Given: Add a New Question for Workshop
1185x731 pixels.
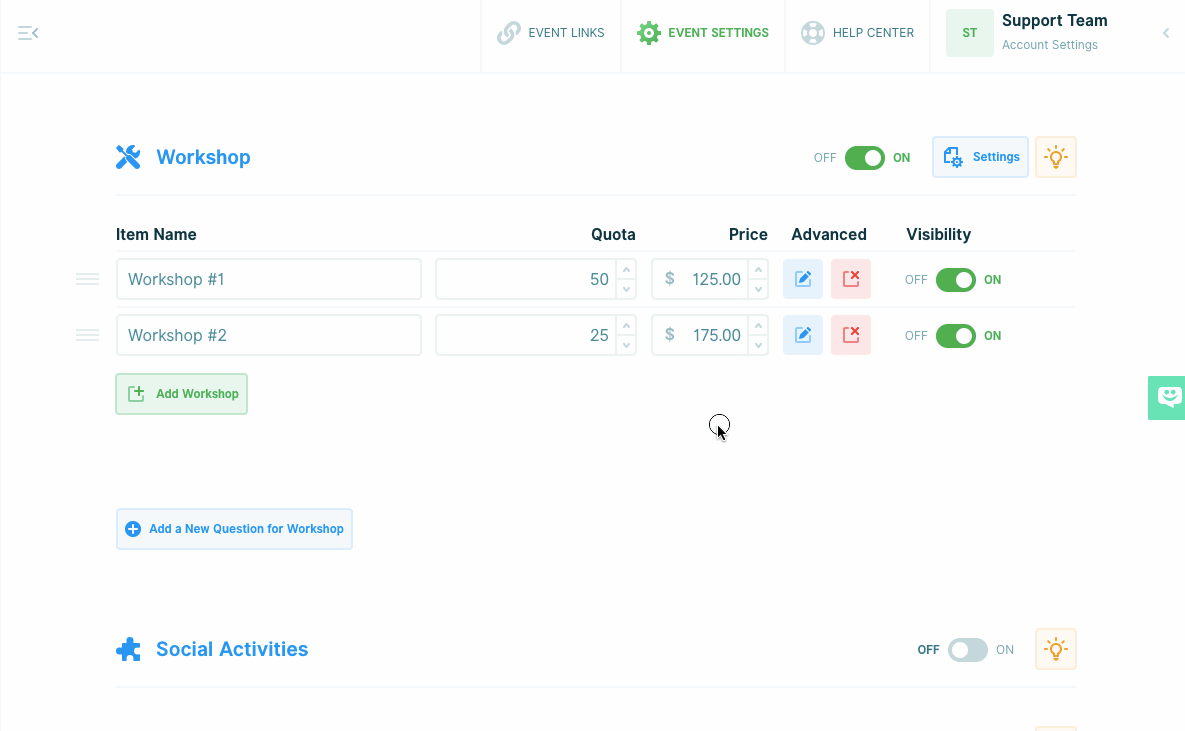Looking at the screenshot, I should [x=235, y=529].
